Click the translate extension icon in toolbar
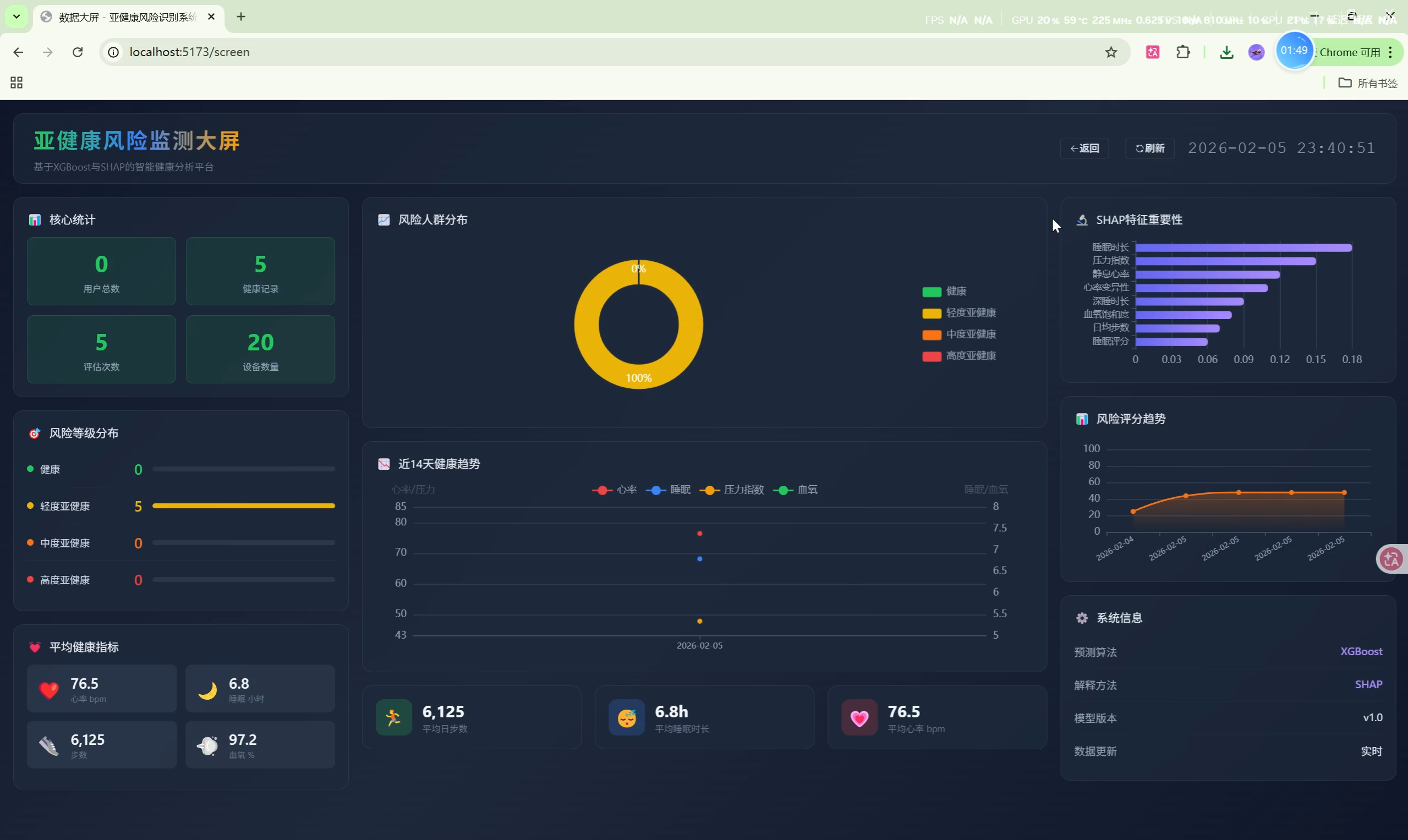This screenshot has height=840, width=1408. coord(1153,52)
